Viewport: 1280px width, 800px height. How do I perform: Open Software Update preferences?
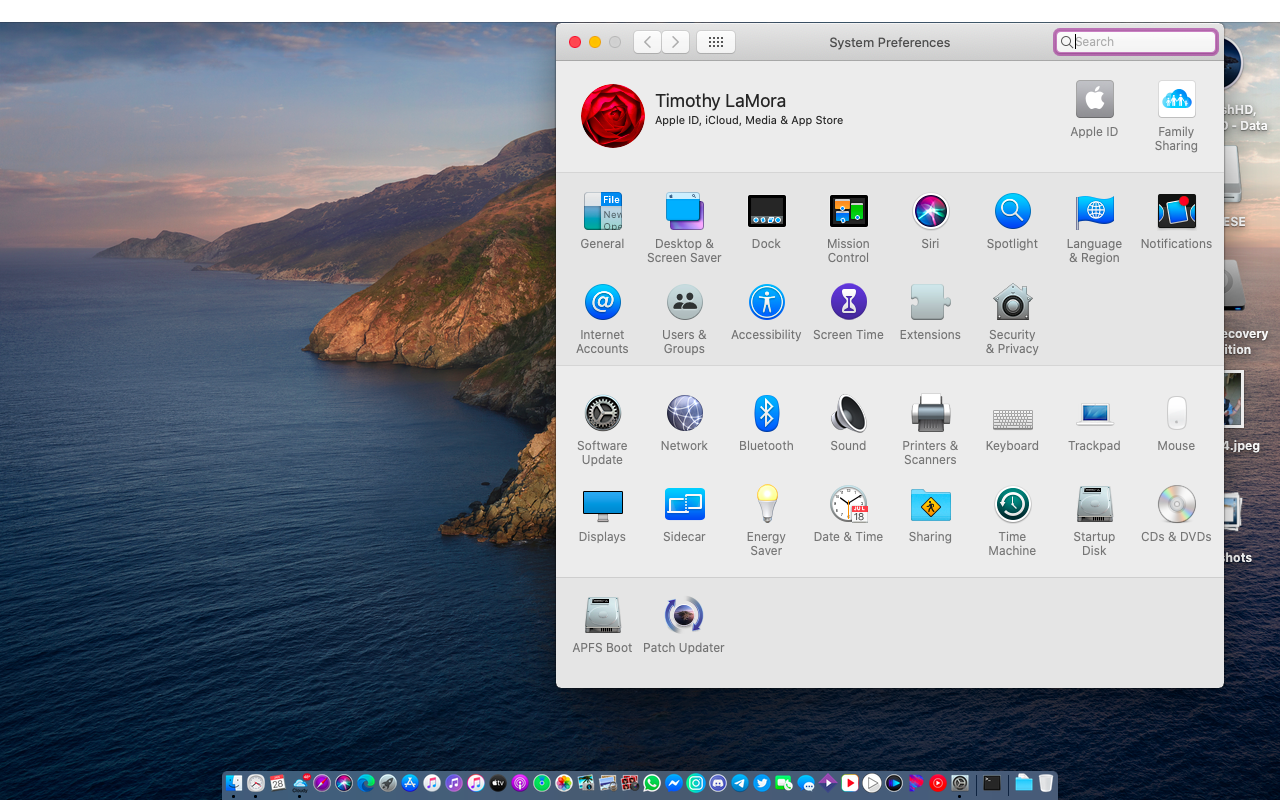pos(602,430)
